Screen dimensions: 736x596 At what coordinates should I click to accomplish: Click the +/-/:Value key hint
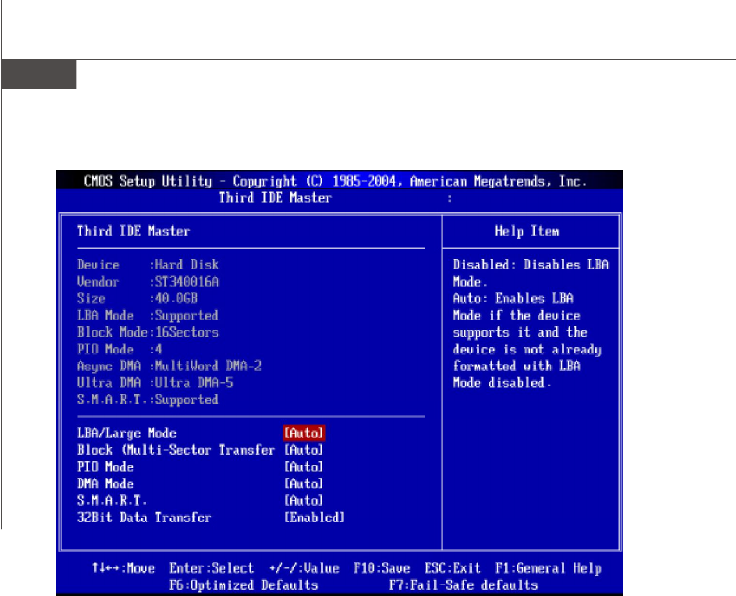[x=304, y=568]
